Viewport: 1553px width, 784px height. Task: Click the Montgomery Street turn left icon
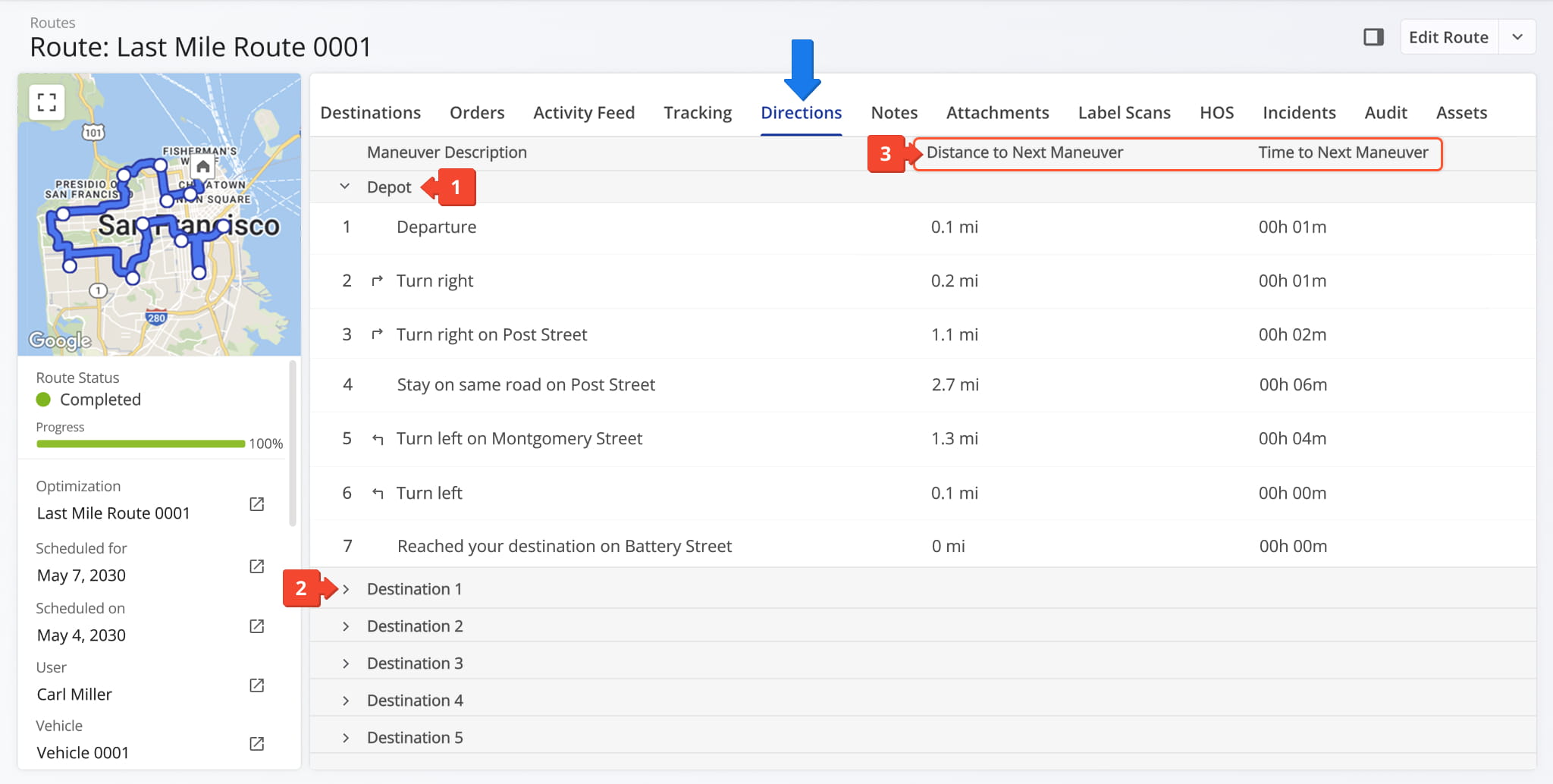coord(377,439)
